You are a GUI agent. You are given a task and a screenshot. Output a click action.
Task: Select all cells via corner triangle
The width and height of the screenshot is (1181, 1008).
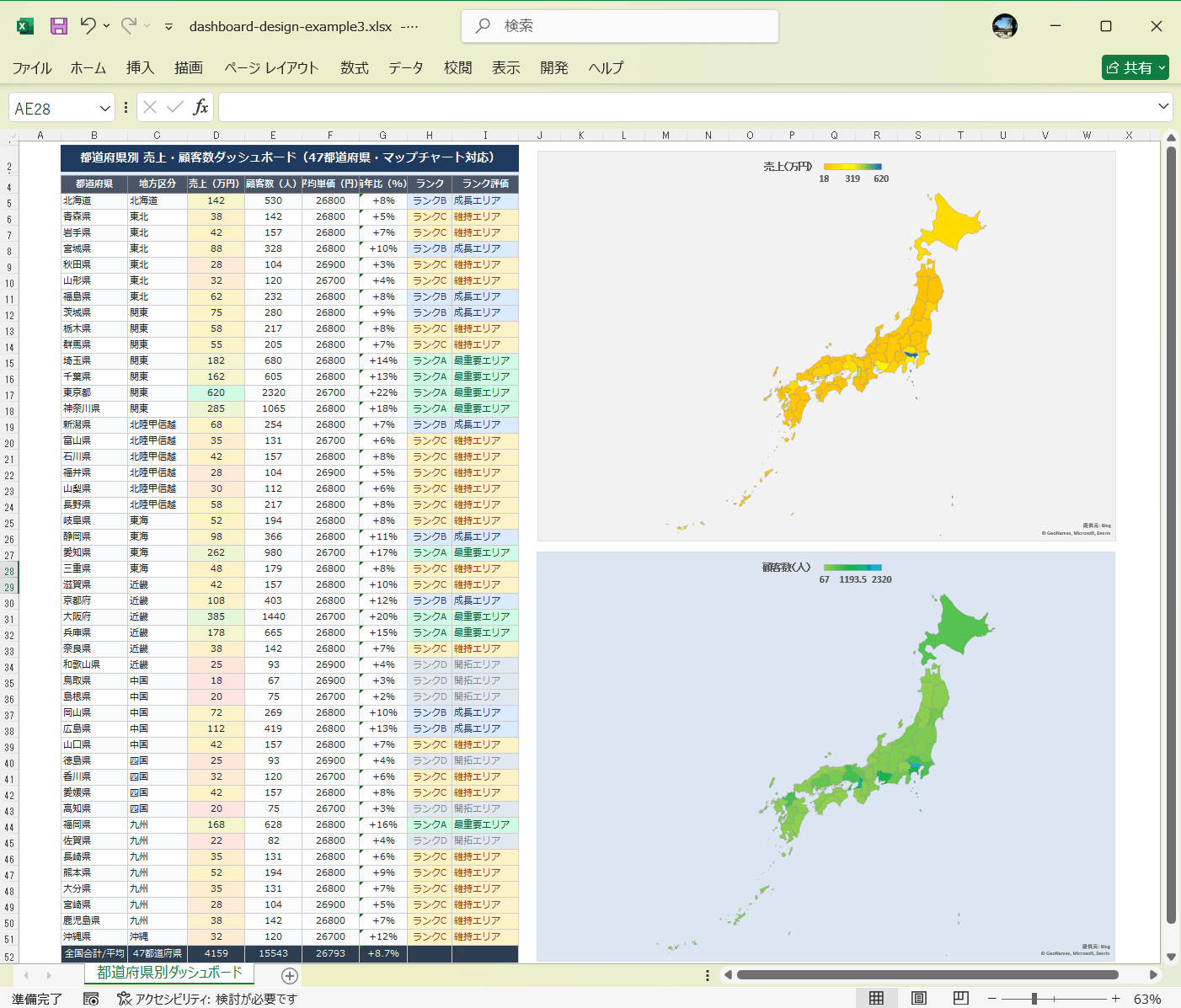click(12, 135)
